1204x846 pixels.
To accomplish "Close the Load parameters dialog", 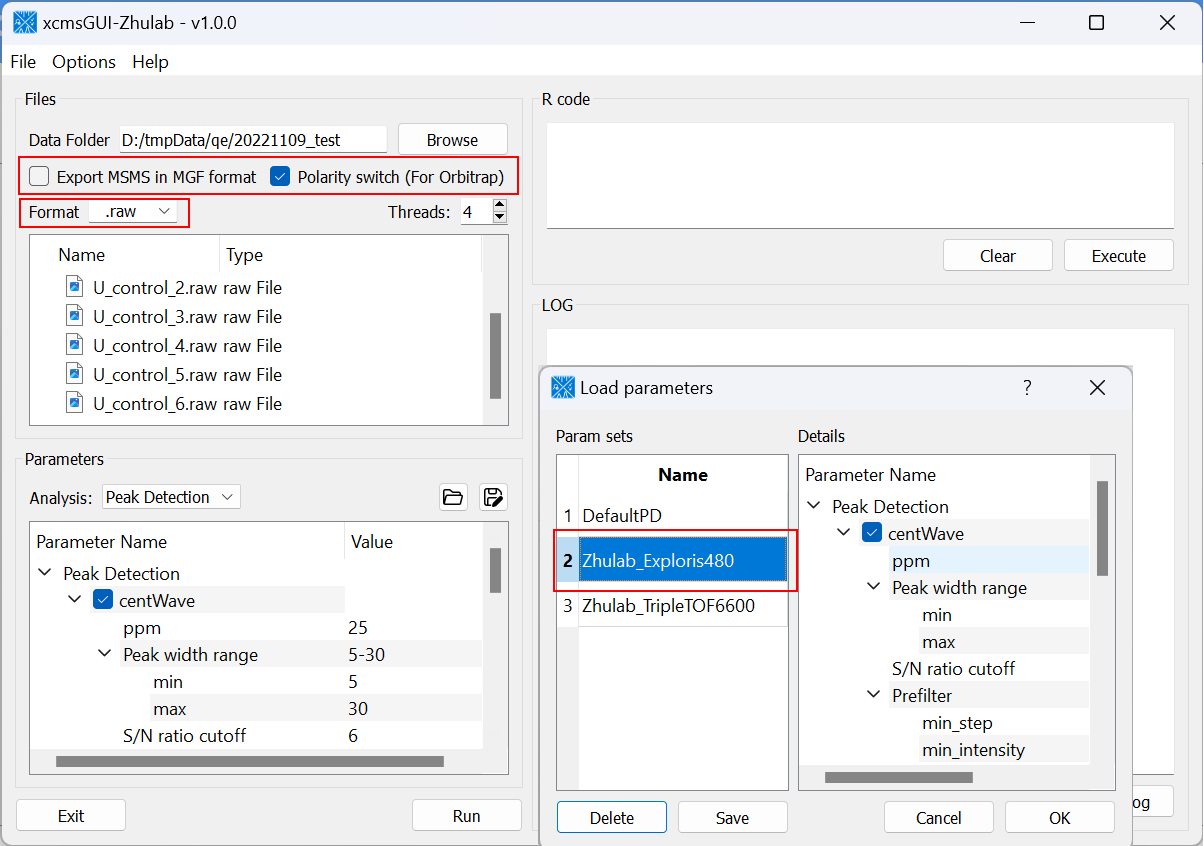I will click(x=1097, y=388).
